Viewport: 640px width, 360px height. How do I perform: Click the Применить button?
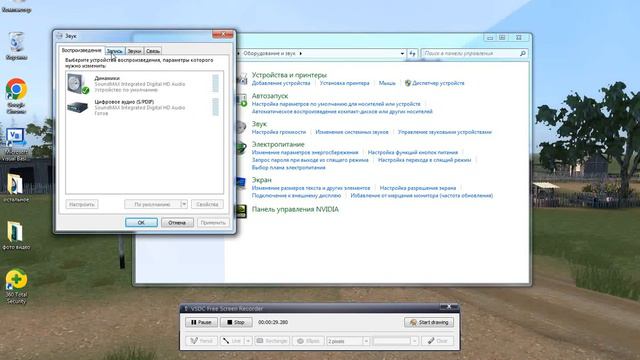point(213,222)
